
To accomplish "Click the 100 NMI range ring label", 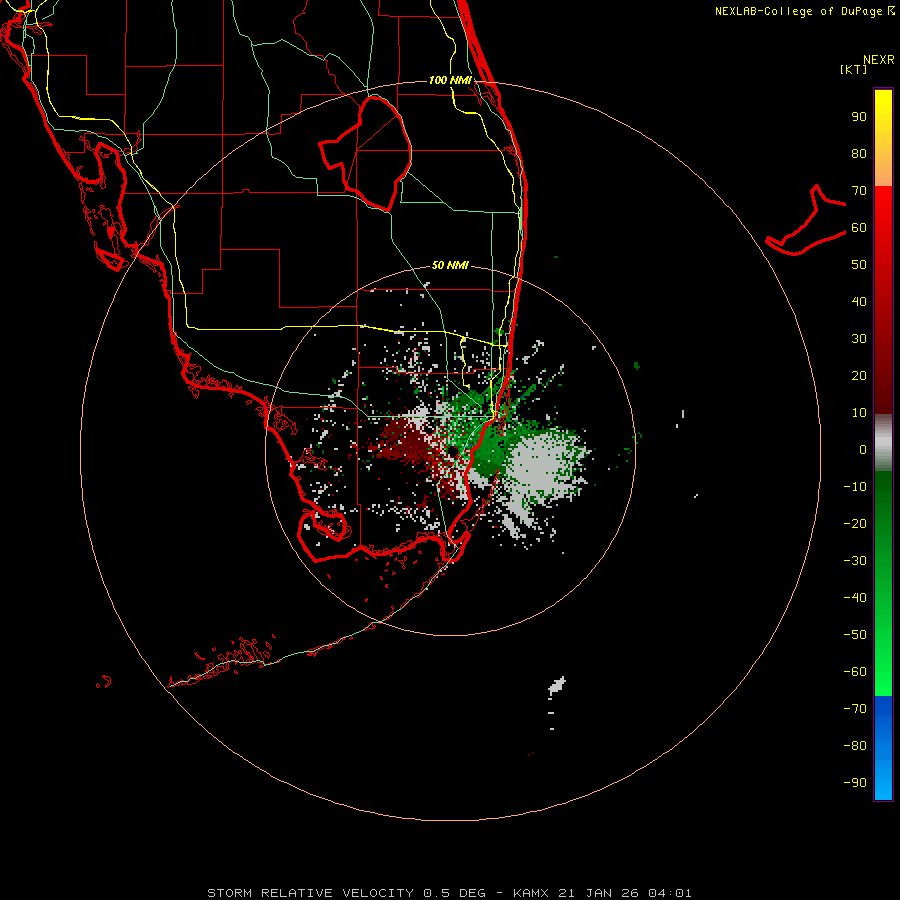I will (x=450, y=80).
